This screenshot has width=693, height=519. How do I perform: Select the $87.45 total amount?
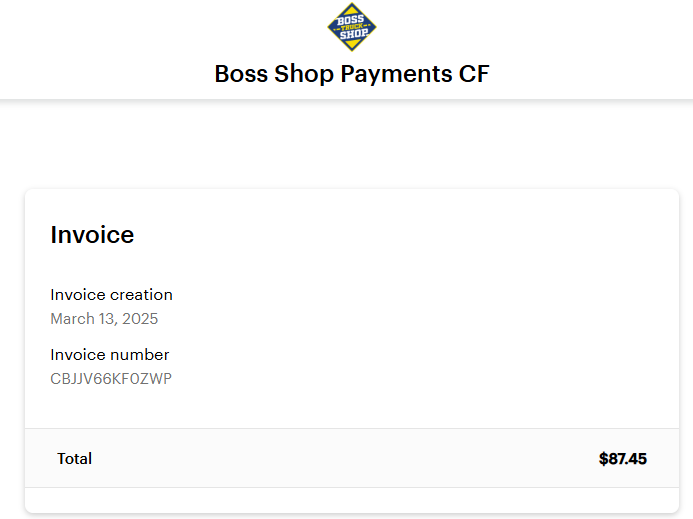pyautogui.click(x=623, y=458)
